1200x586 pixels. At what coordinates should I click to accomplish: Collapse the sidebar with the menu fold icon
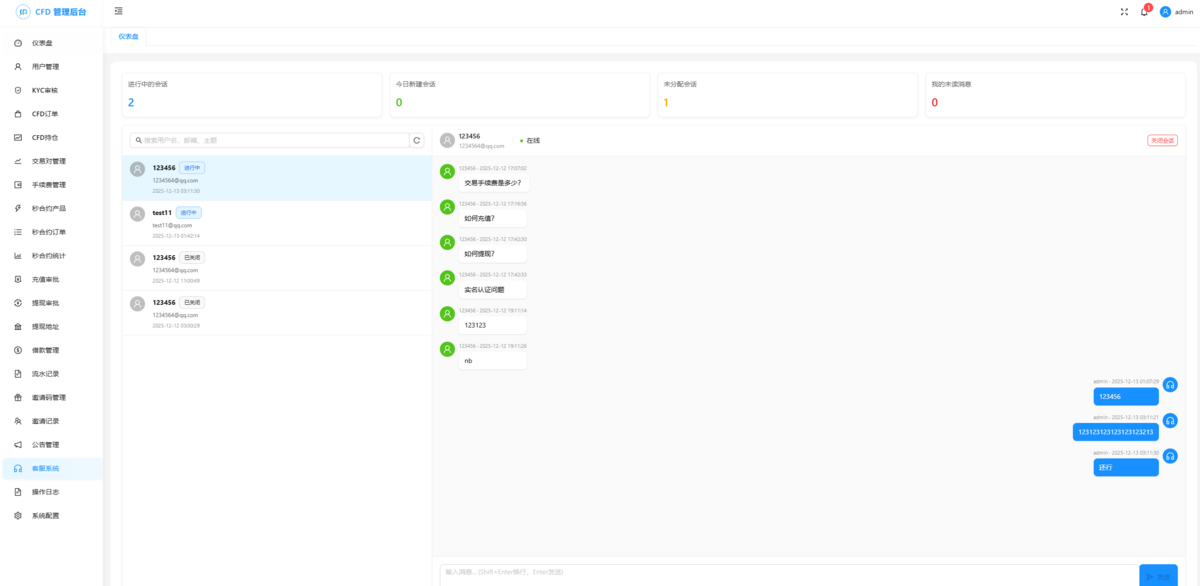click(x=119, y=11)
